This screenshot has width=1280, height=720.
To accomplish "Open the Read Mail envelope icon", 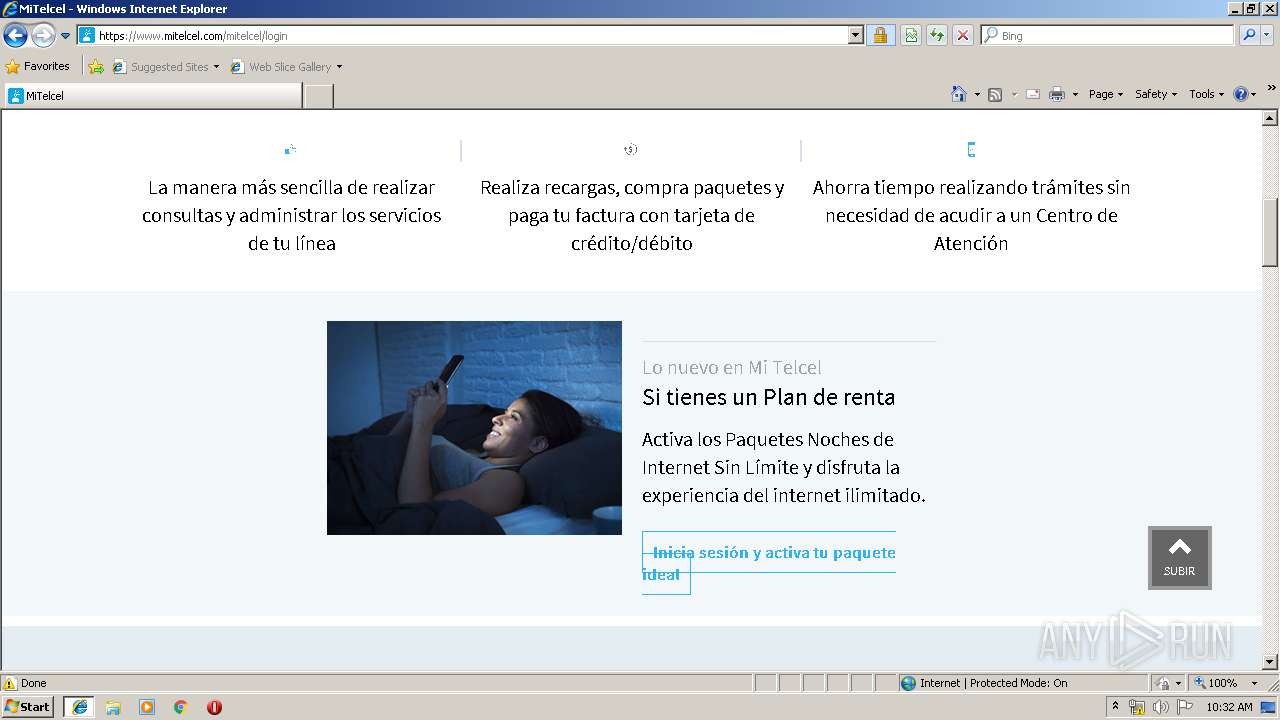I will (x=1033, y=94).
